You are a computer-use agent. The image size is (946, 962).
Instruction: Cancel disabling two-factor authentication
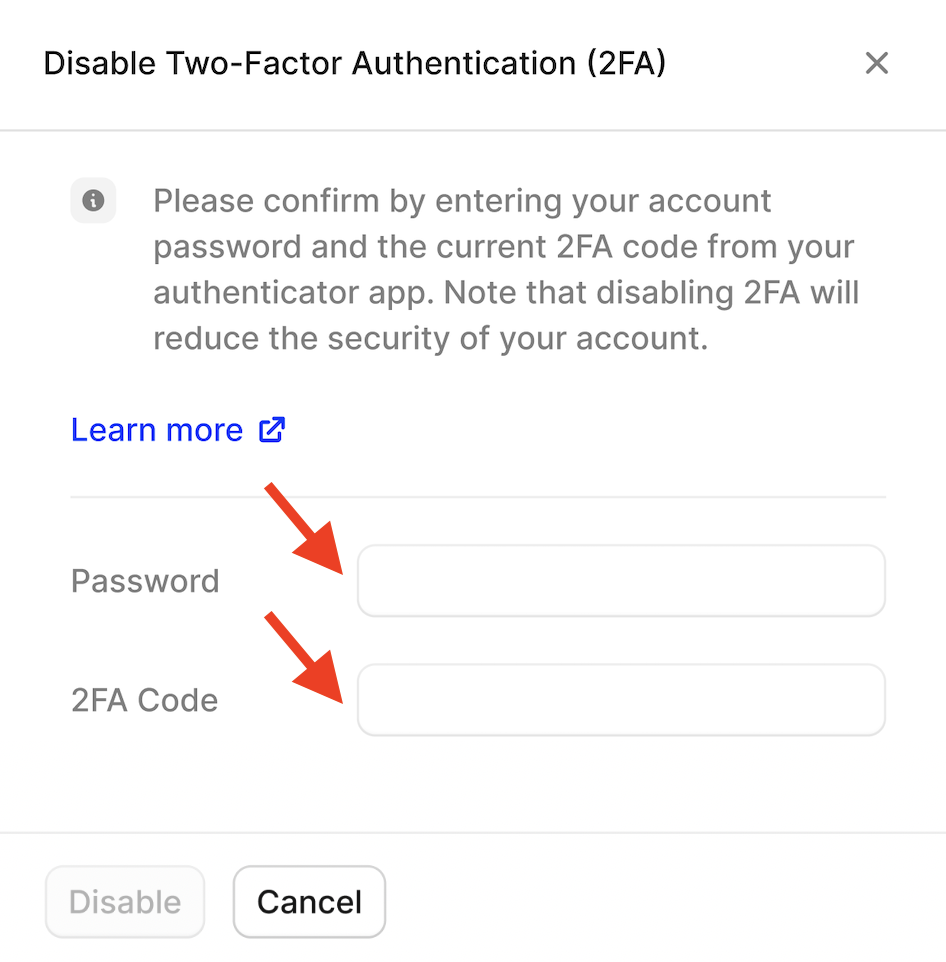tap(309, 902)
